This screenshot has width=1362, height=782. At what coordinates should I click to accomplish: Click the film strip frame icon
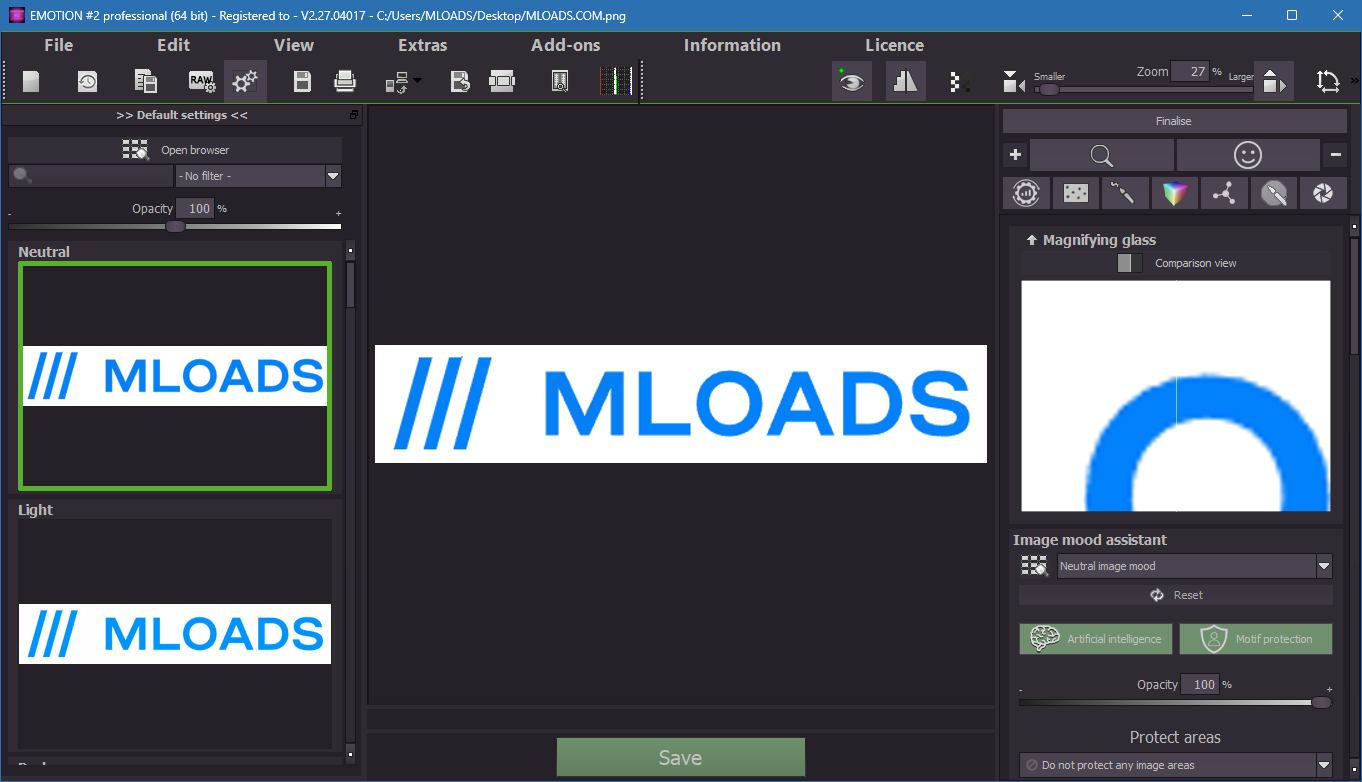(502, 82)
